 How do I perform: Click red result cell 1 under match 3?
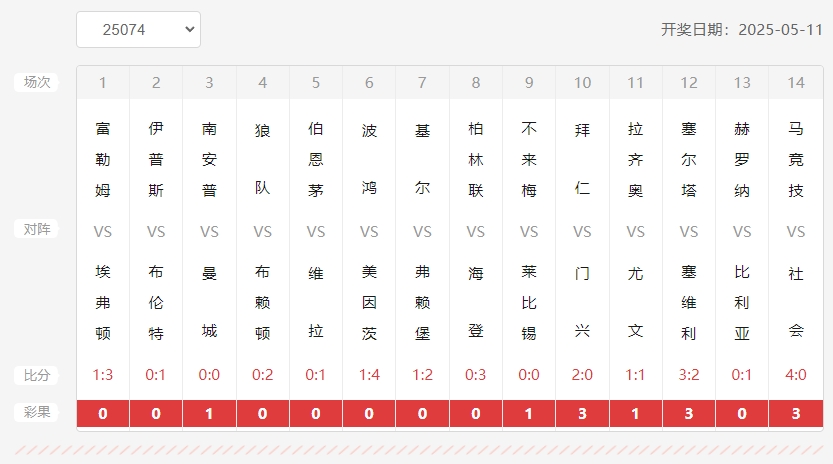[x=209, y=414]
